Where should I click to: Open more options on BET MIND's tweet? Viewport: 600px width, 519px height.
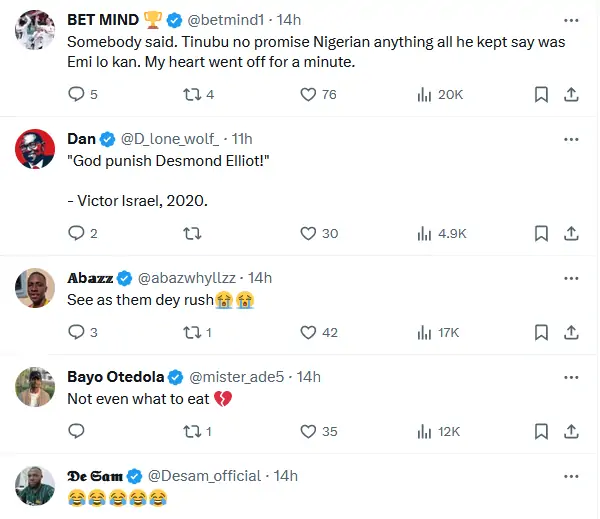(571, 19)
